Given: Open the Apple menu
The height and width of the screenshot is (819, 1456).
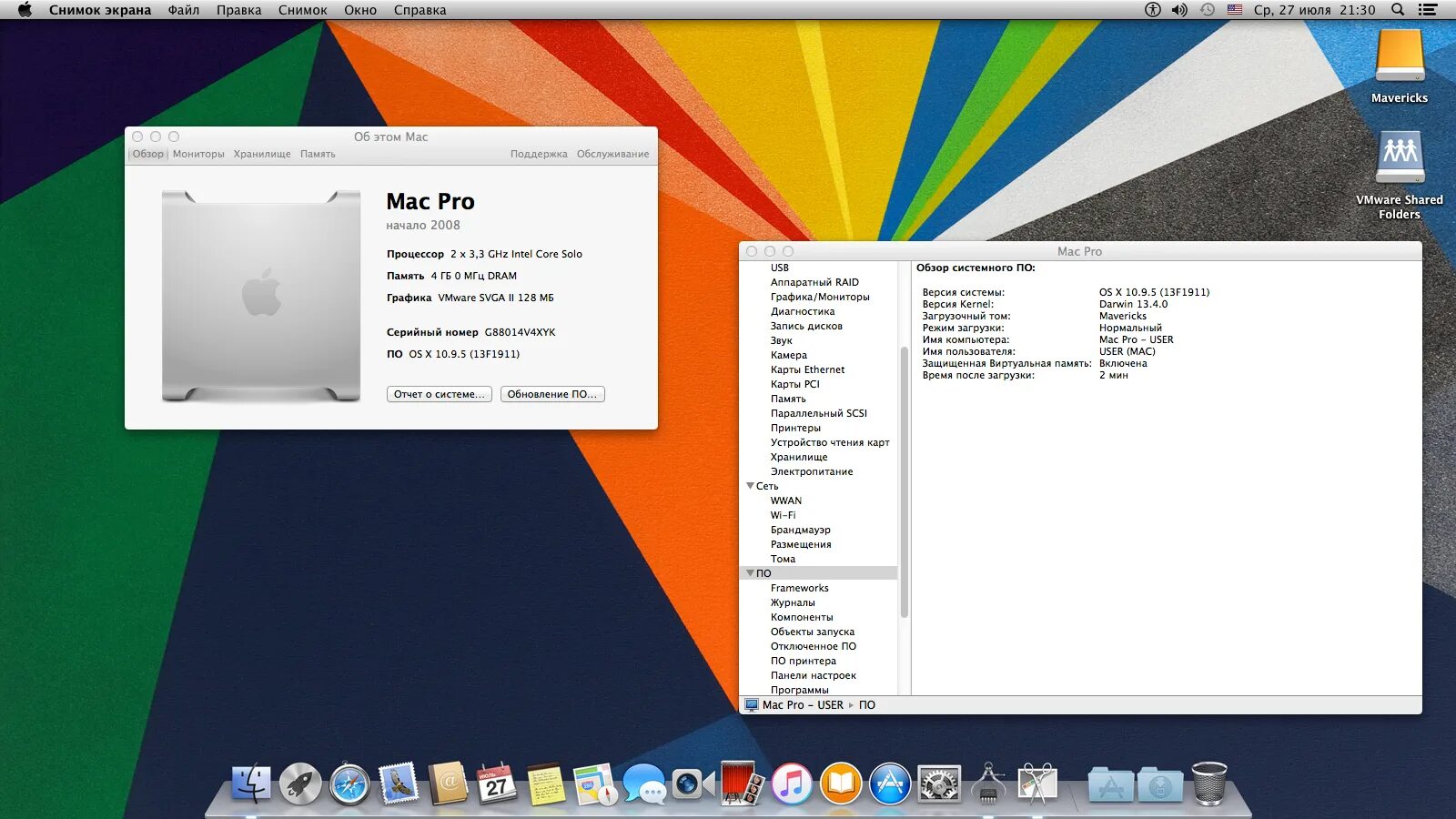Looking at the screenshot, I should 25,10.
